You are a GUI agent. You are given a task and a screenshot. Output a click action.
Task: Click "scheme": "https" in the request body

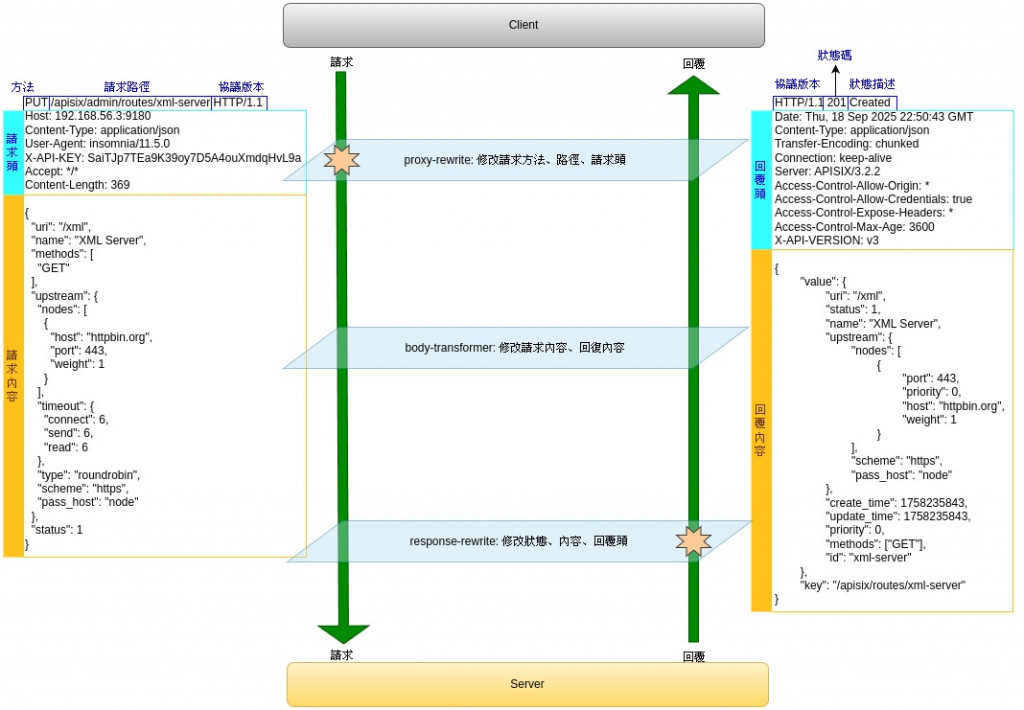coord(83,489)
